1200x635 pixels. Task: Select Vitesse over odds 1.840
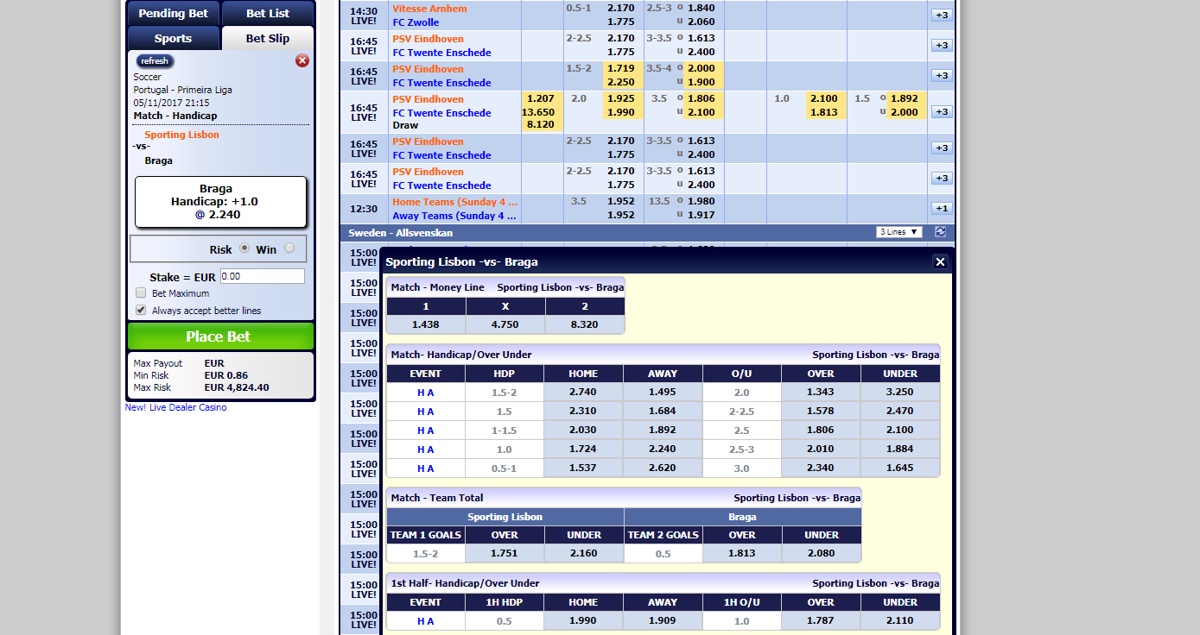702,8
